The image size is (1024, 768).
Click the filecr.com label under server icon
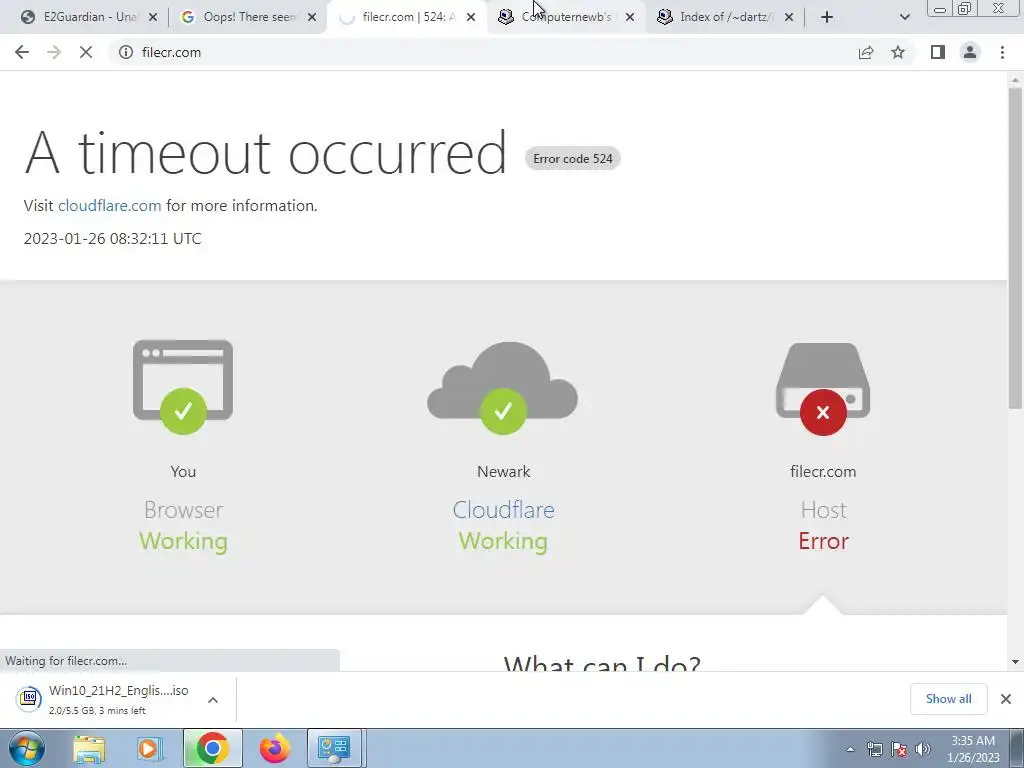pos(823,472)
